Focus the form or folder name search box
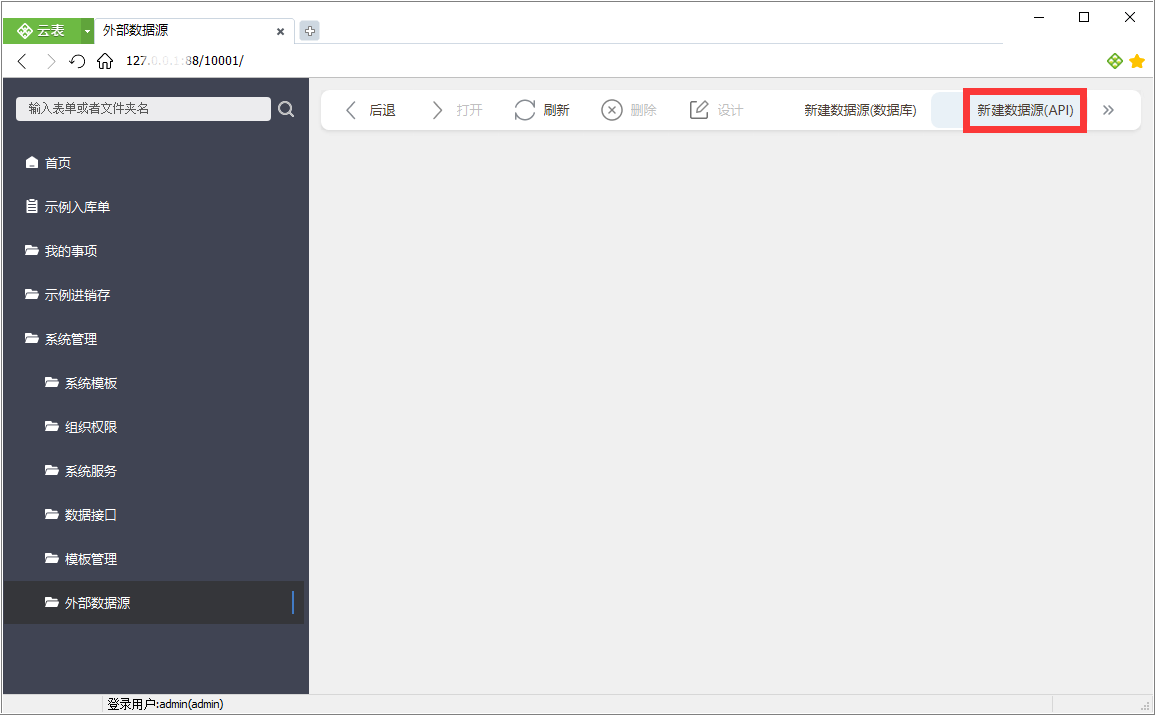Screen dimensions: 1155x715 143,109
